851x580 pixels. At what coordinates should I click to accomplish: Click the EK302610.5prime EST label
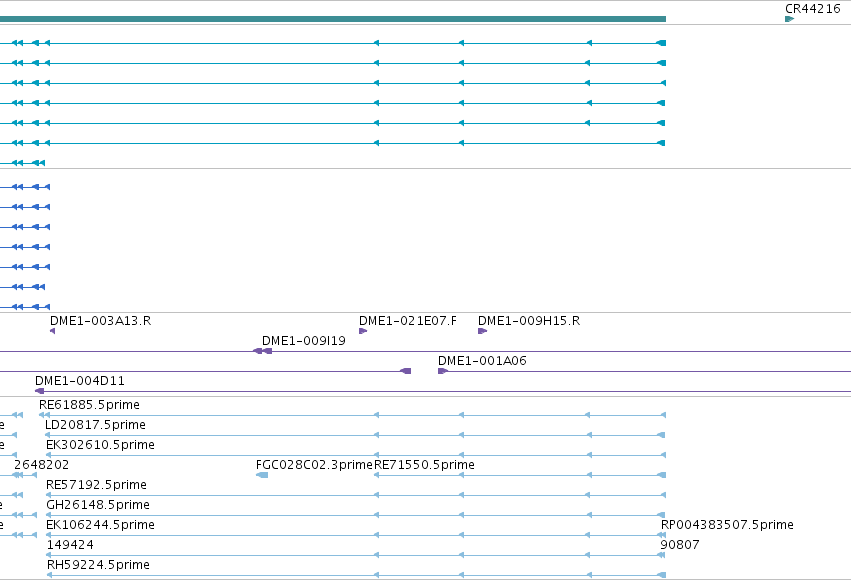click(100, 445)
